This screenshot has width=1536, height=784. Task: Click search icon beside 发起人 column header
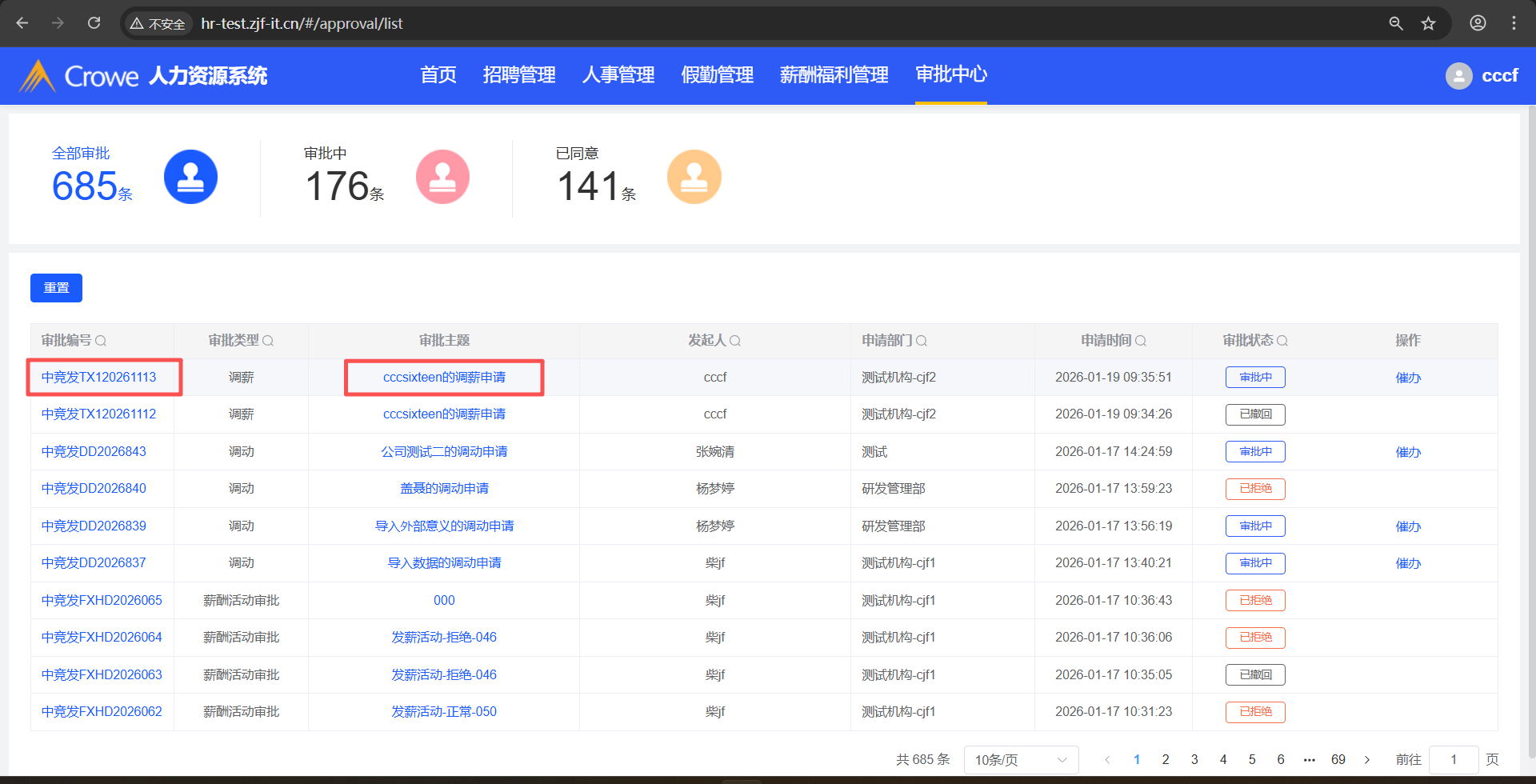735,341
